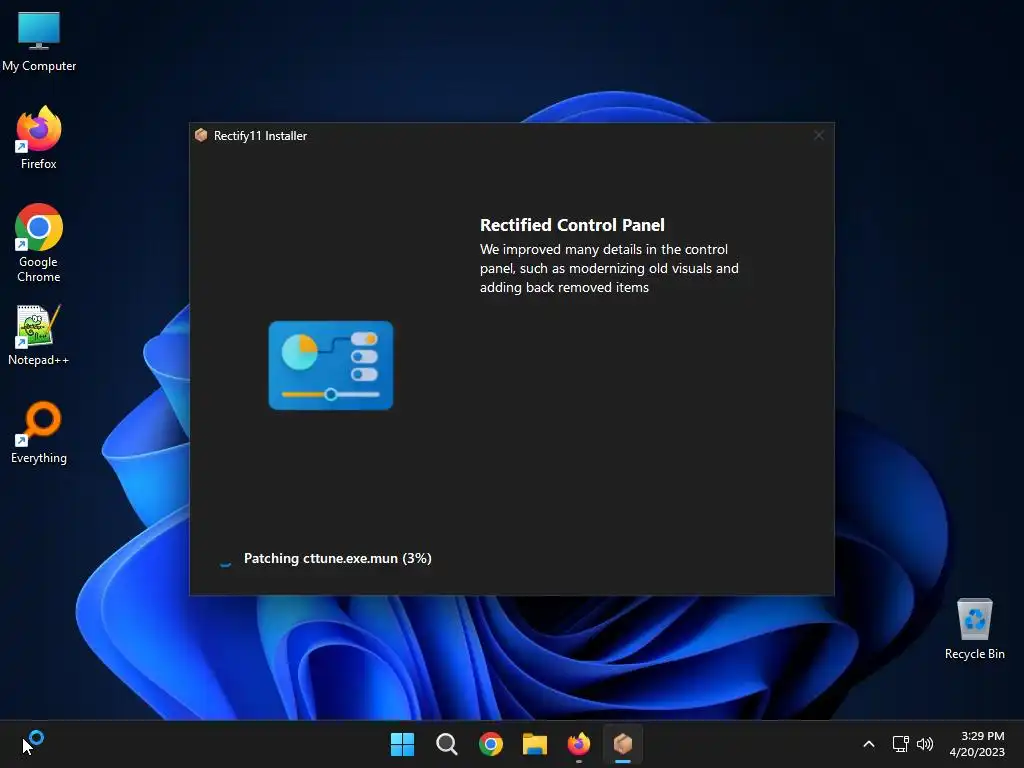
Task: Select the Notepad++ desktop shortcut
Action: pyautogui.click(x=39, y=336)
